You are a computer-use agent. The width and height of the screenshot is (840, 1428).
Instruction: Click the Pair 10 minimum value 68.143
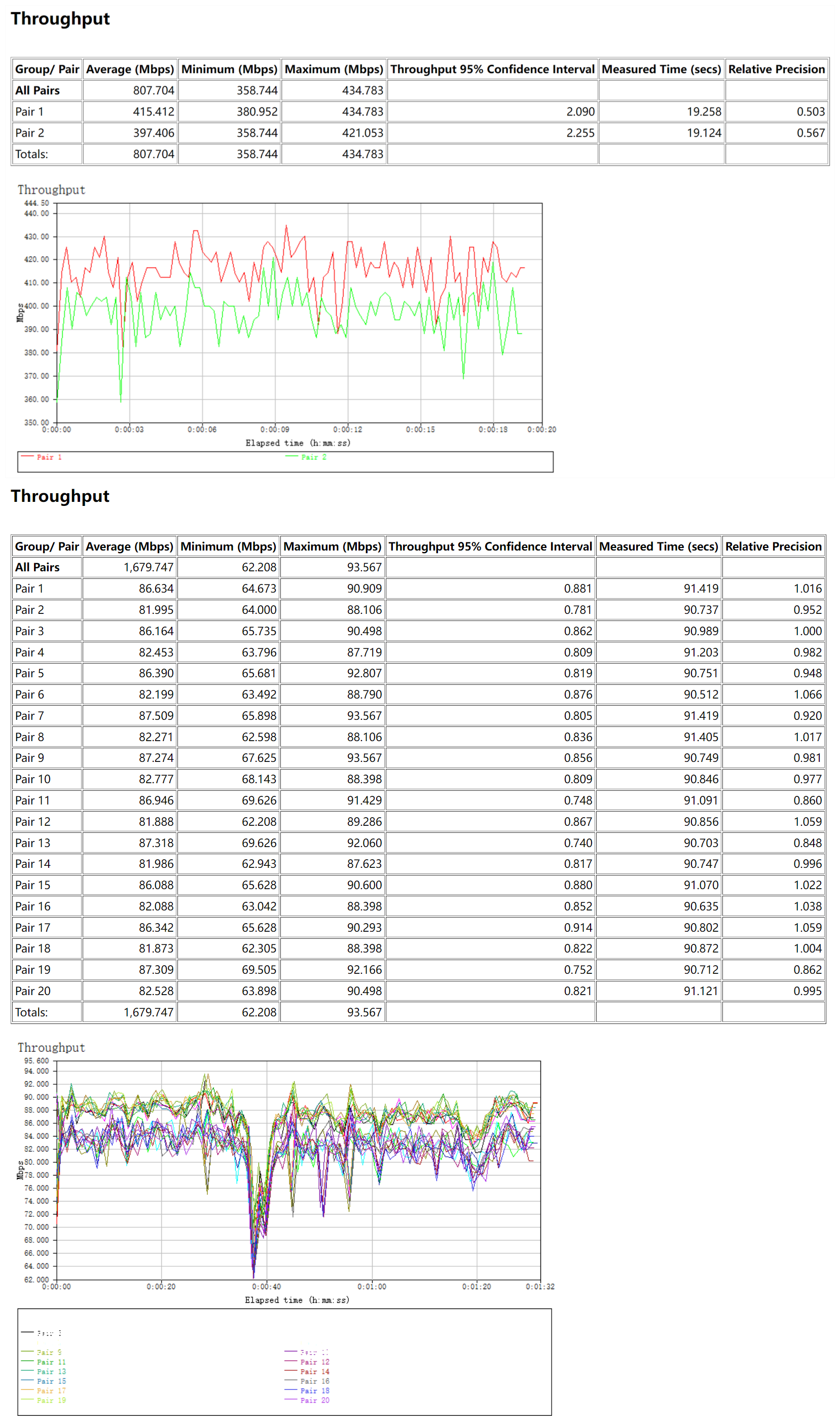tap(259, 780)
